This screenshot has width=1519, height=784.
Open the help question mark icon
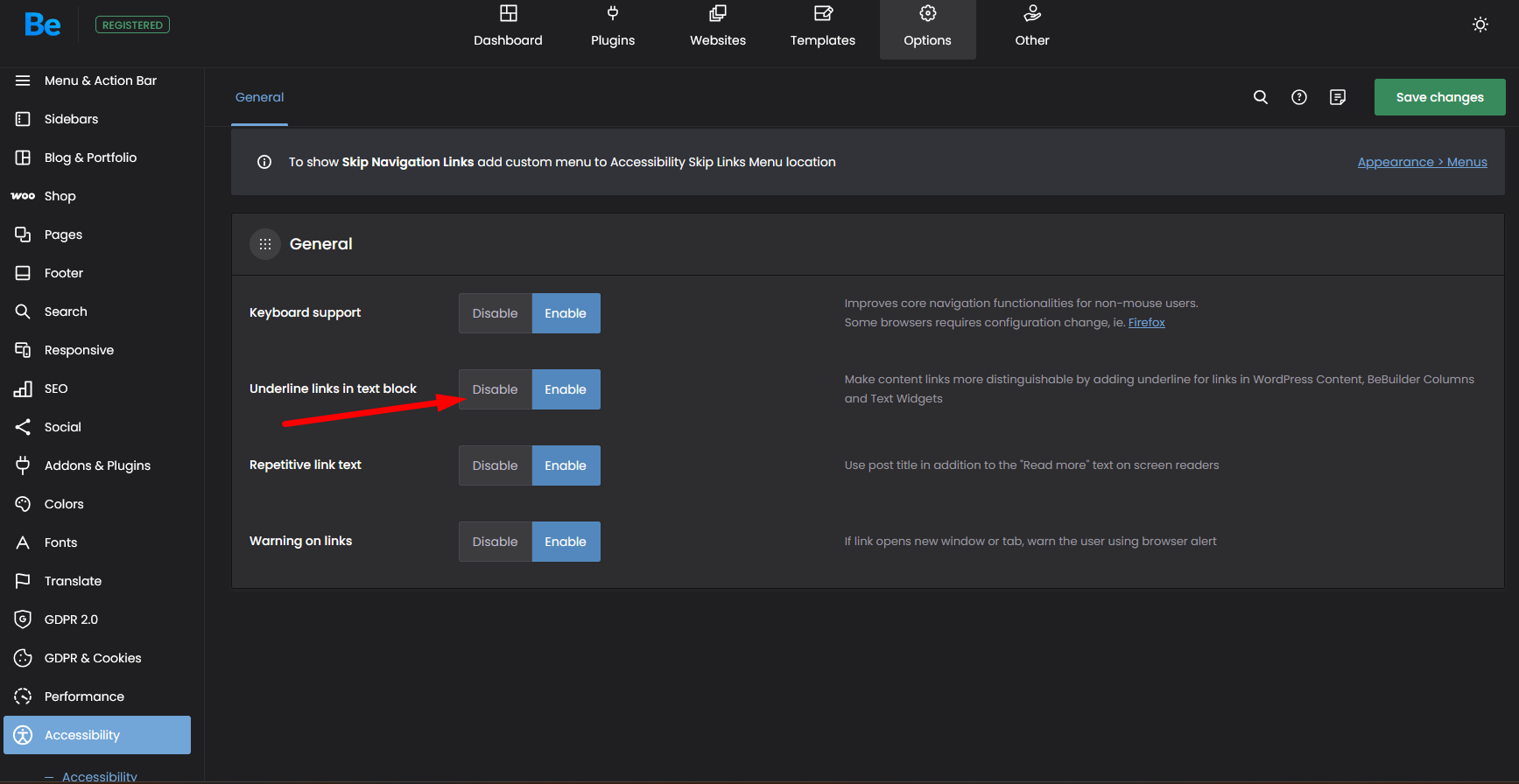tap(1299, 97)
